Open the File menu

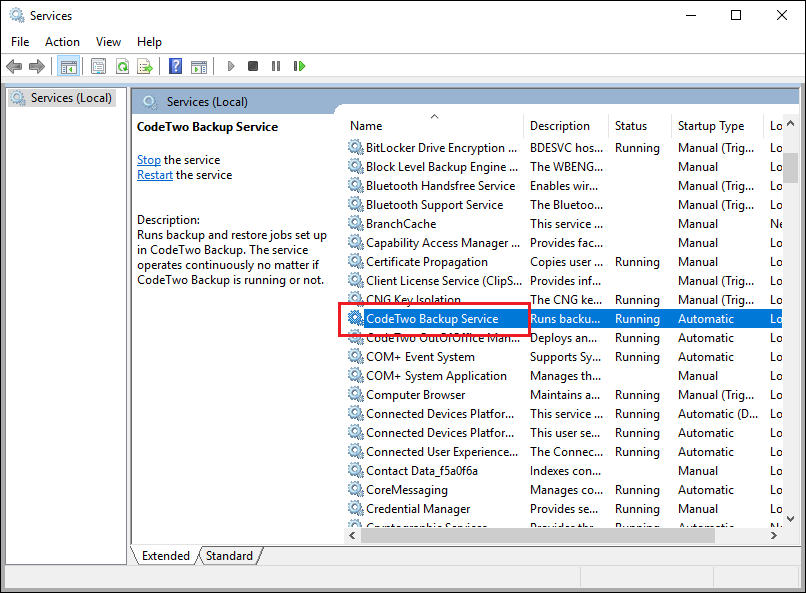click(20, 42)
